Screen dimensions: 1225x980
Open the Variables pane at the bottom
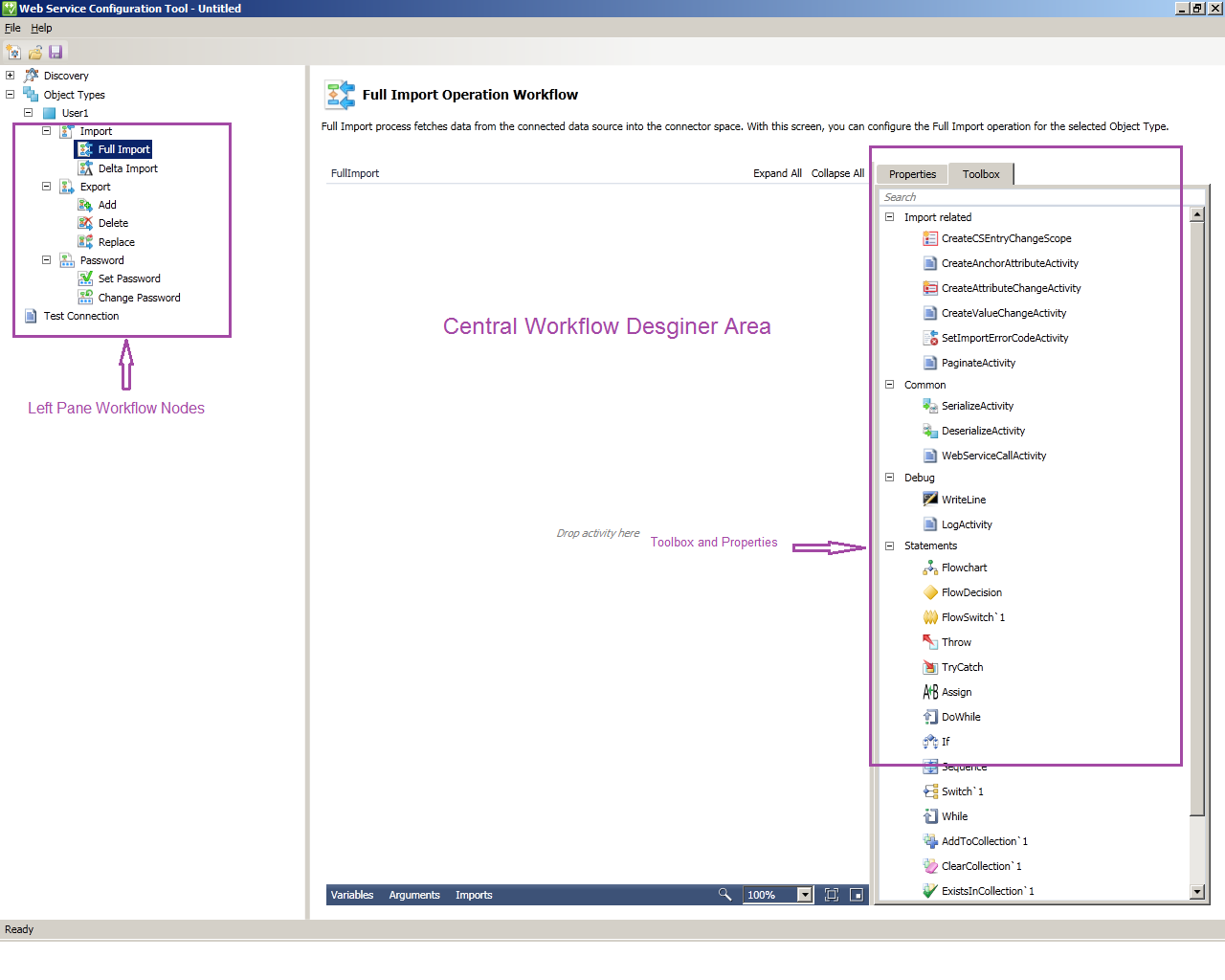click(352, 895)
